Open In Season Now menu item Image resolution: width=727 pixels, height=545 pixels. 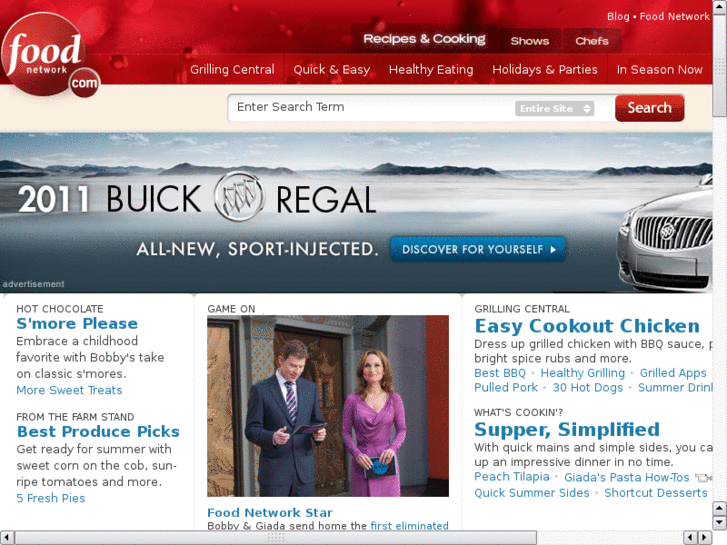659,70
